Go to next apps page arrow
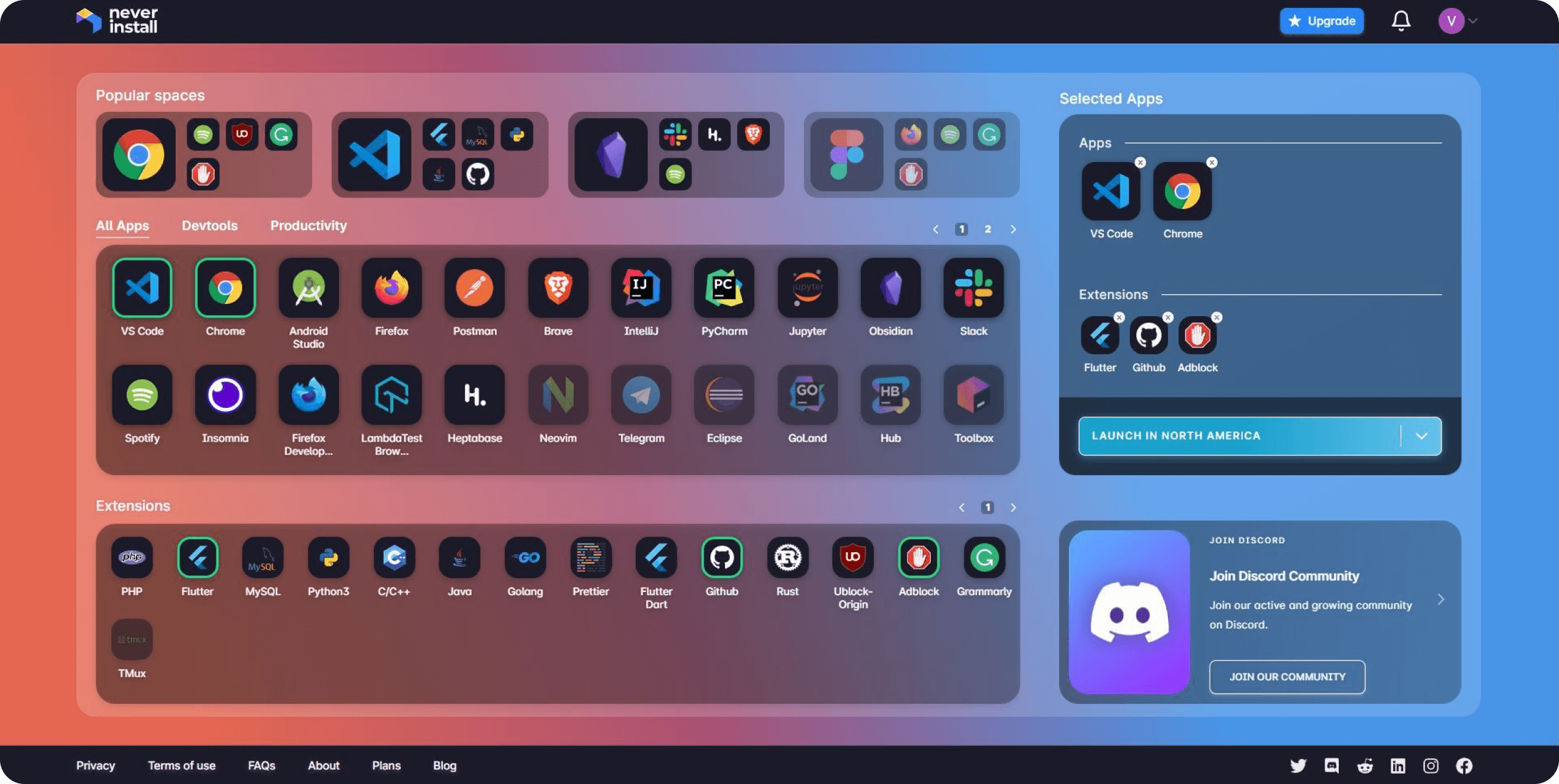The width and height of the screenshot is (1559, 784). pyautogui.click(x=1013, y=229)
